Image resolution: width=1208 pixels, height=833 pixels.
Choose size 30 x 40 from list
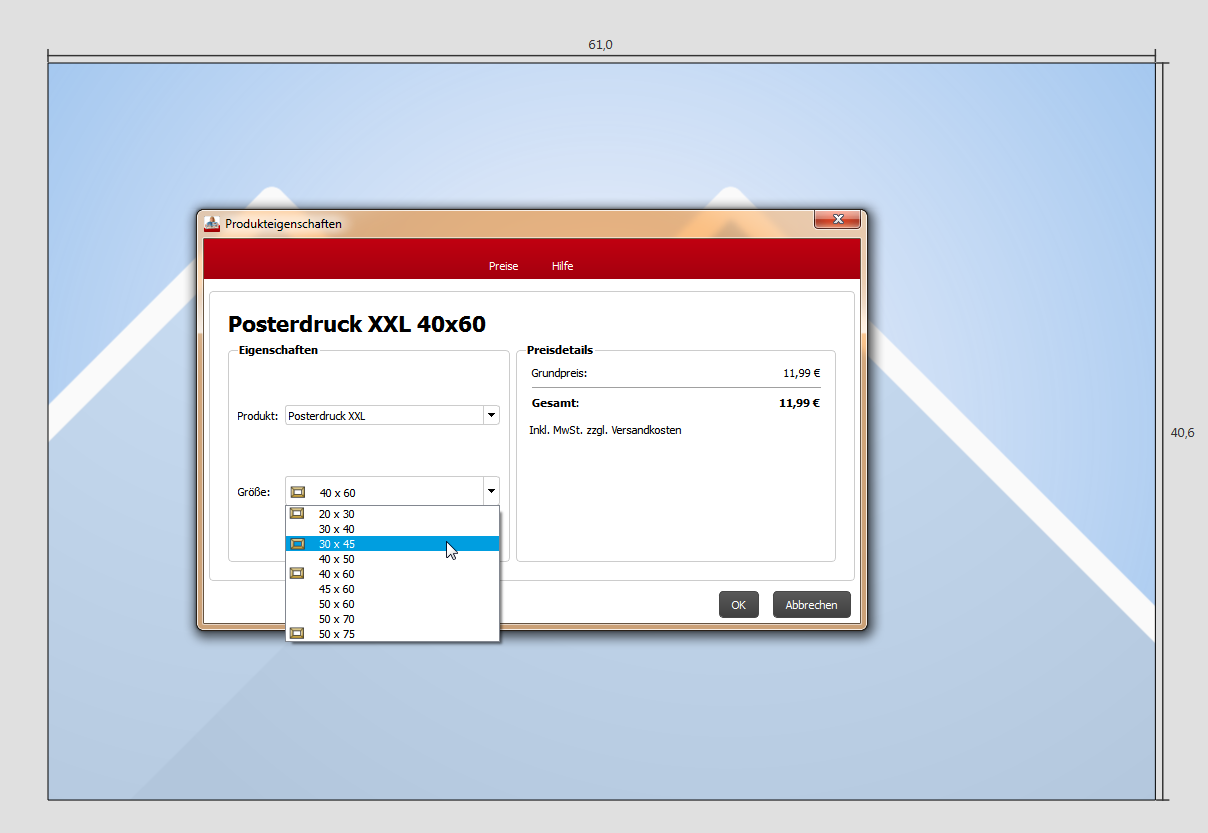pos(392,529)
